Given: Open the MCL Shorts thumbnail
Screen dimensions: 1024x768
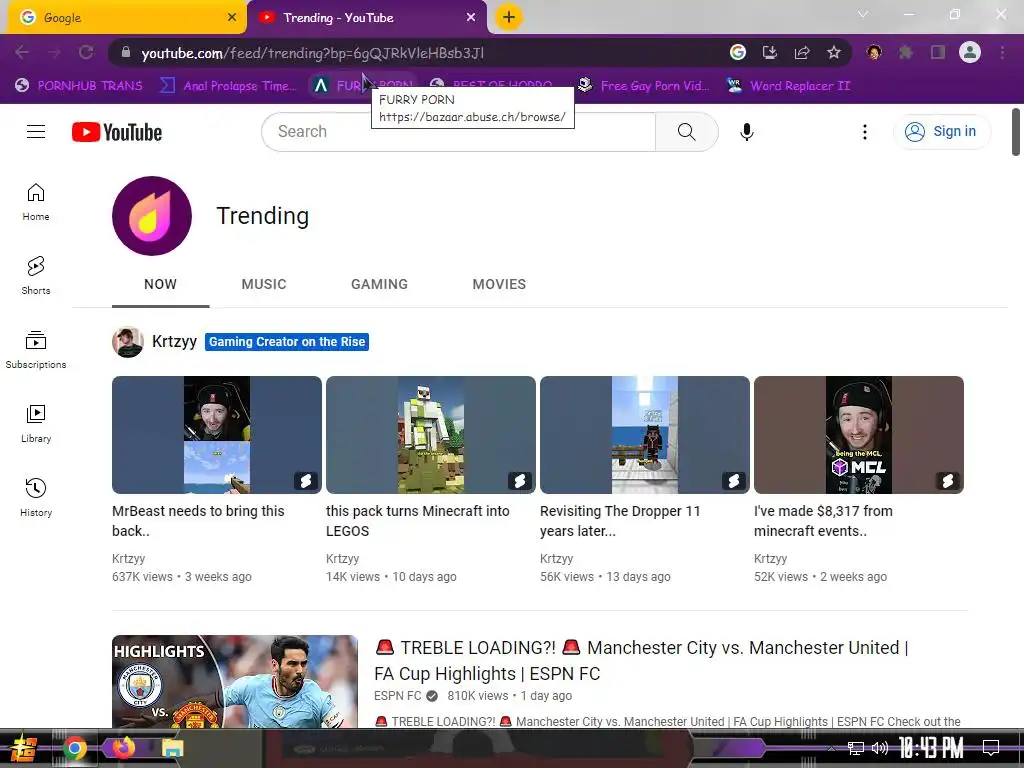Looking at the screenshot, I should 859,435.
